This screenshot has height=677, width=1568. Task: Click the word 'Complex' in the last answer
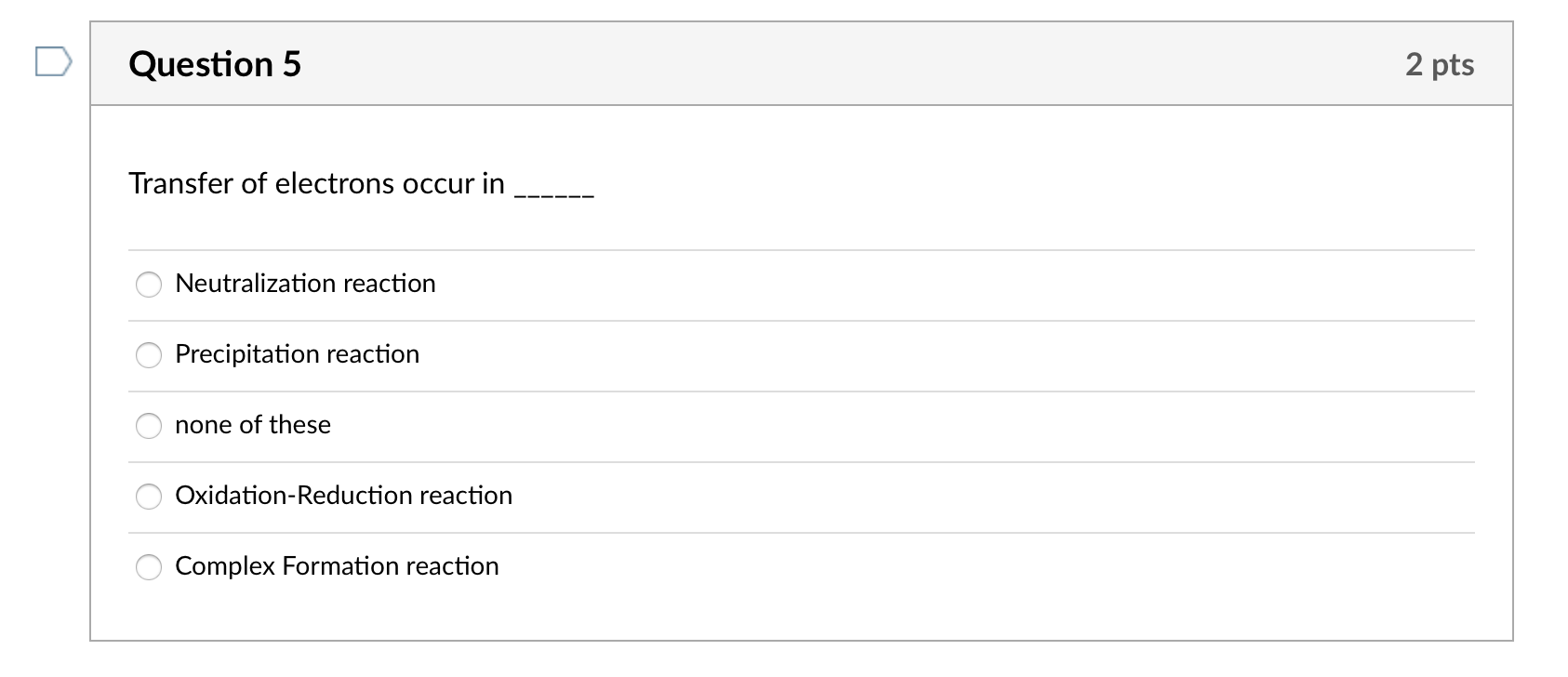pyautogui.click(x=224, y=566)
